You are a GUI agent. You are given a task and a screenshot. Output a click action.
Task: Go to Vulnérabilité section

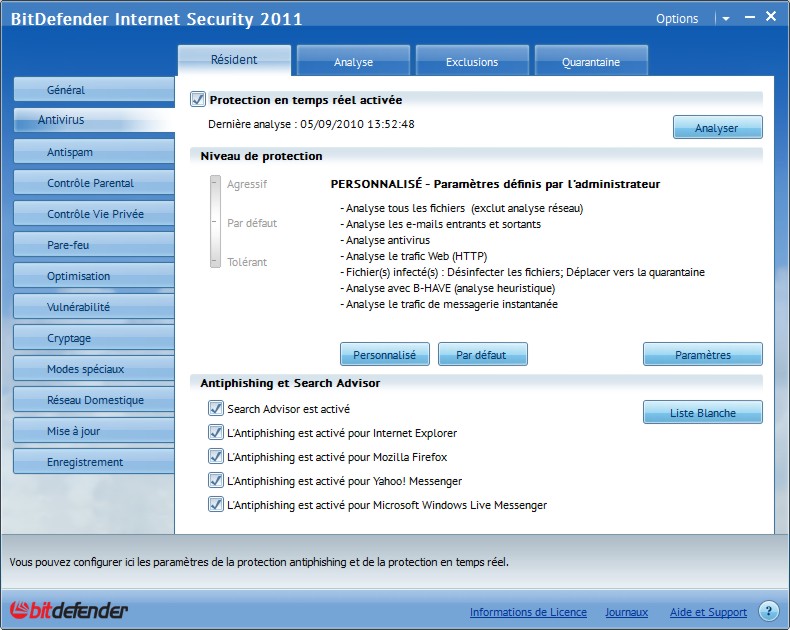[x=94, y=307]
